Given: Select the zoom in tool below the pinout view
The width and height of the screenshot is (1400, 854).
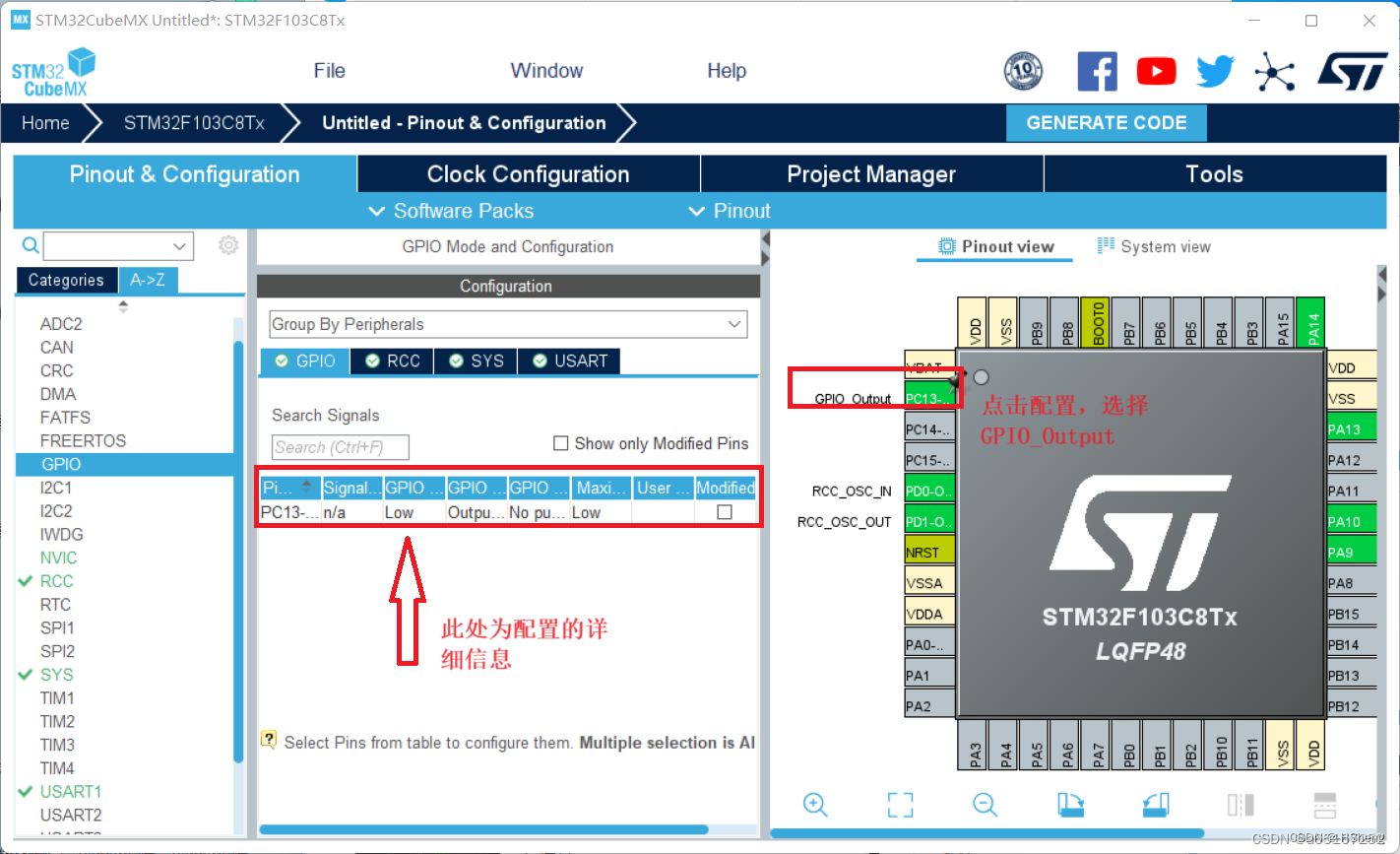Looking at the screenshot, I should pos(815,805).
